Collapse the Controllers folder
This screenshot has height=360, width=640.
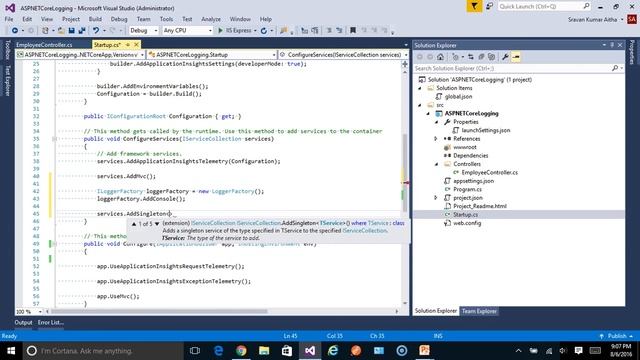[x=436, y=164]
